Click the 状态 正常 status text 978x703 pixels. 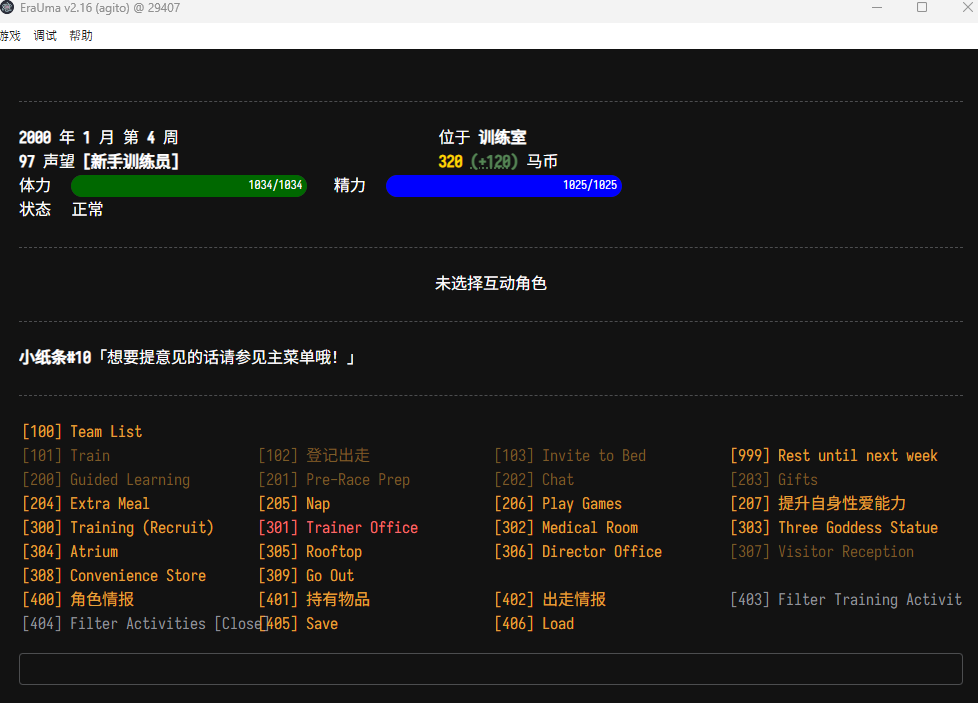click(x=61, y=210)
